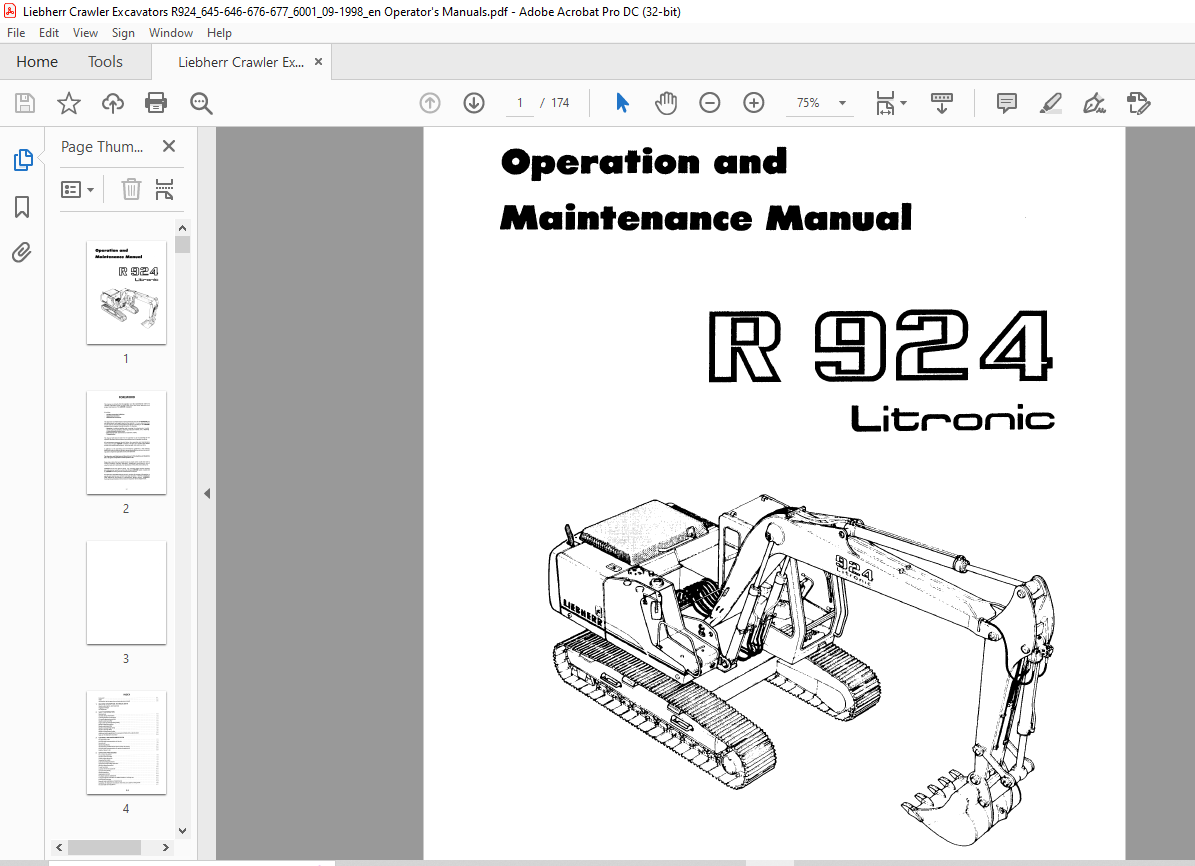Switch to the Home tab
1195x866 pixels.
pos(37,62)
